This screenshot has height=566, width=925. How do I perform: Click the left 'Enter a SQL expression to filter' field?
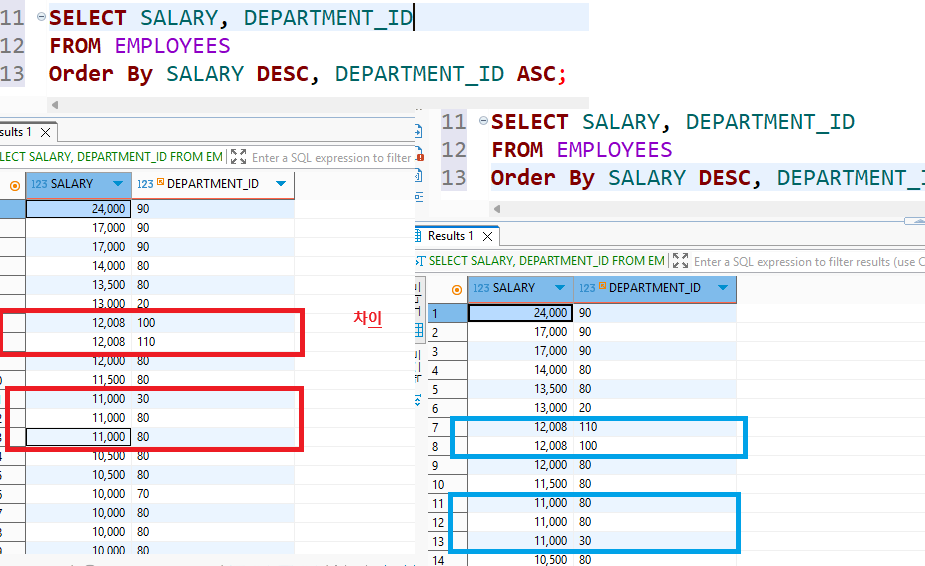(332, 158)
